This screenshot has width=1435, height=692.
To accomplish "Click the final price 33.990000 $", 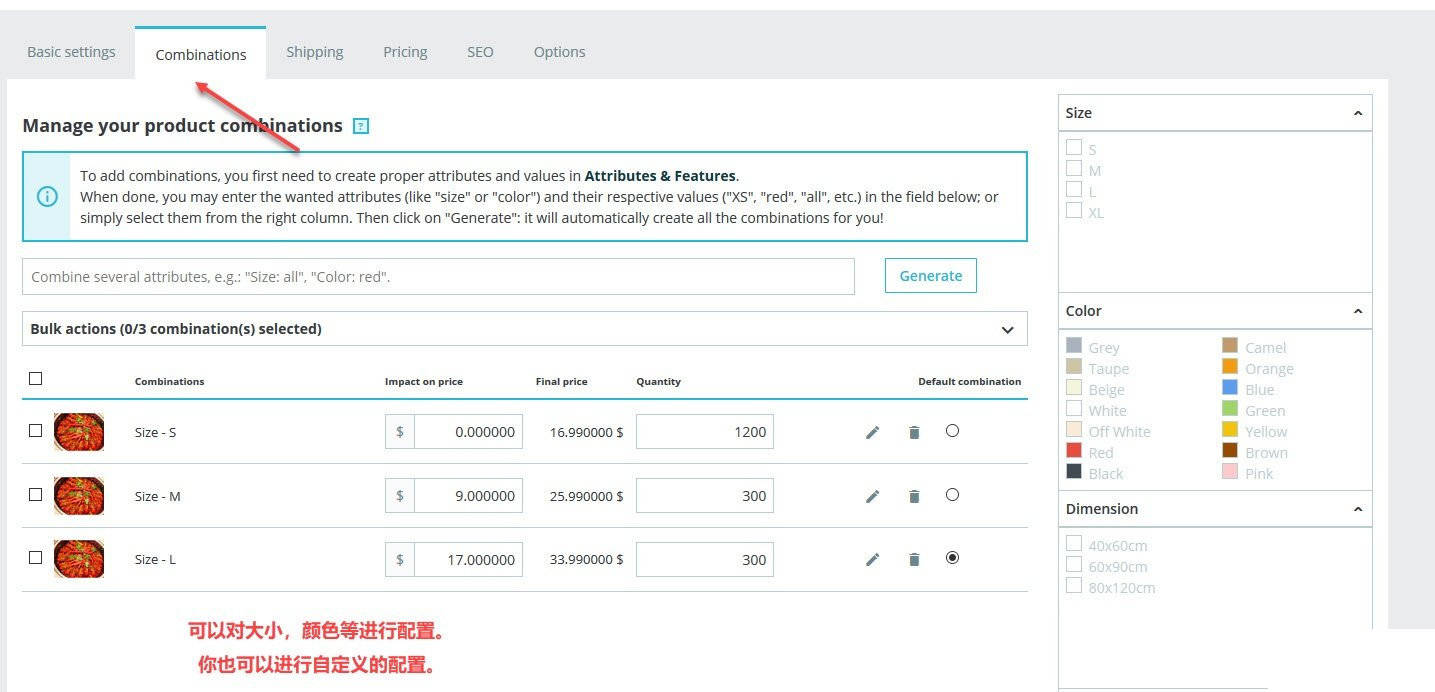I will tap(587, 560).
